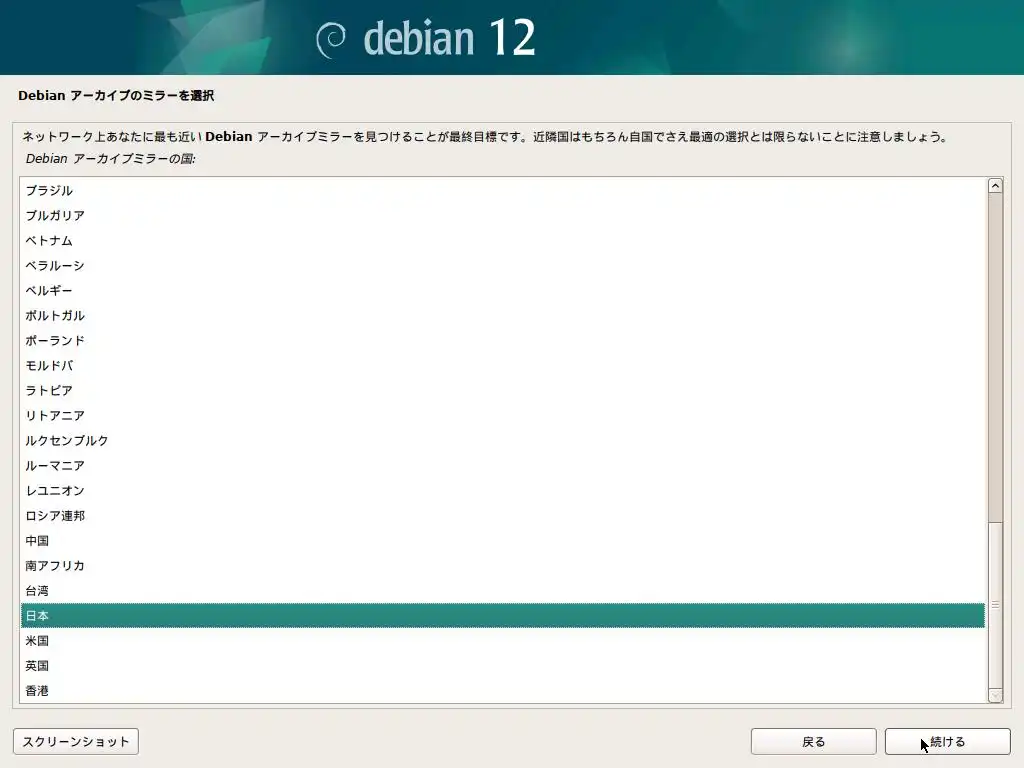Take a screenshot with スクリーンショット button
1024x768 pixels.
tap(76, 742)
